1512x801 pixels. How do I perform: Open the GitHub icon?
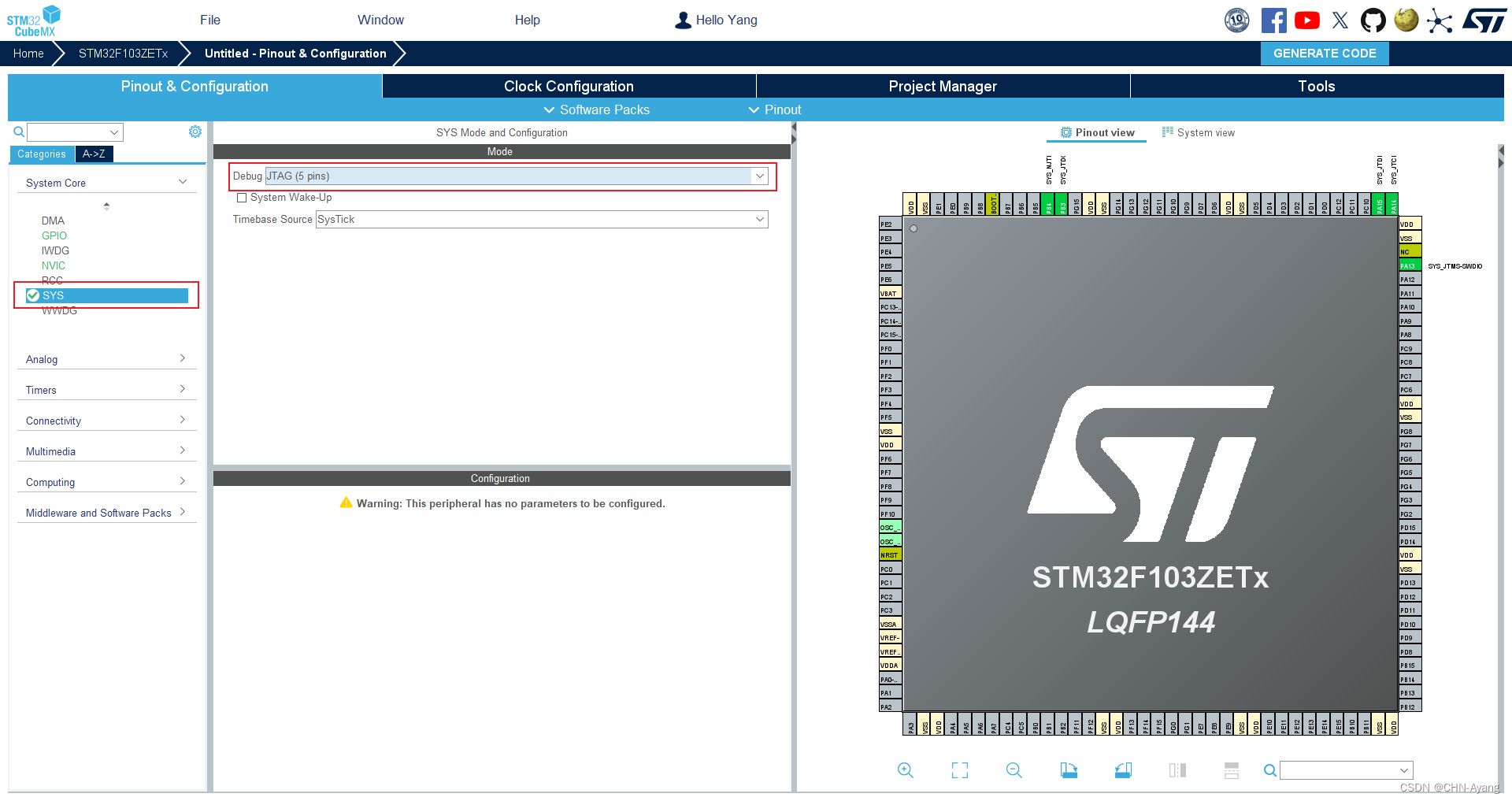coord(1373,20)
